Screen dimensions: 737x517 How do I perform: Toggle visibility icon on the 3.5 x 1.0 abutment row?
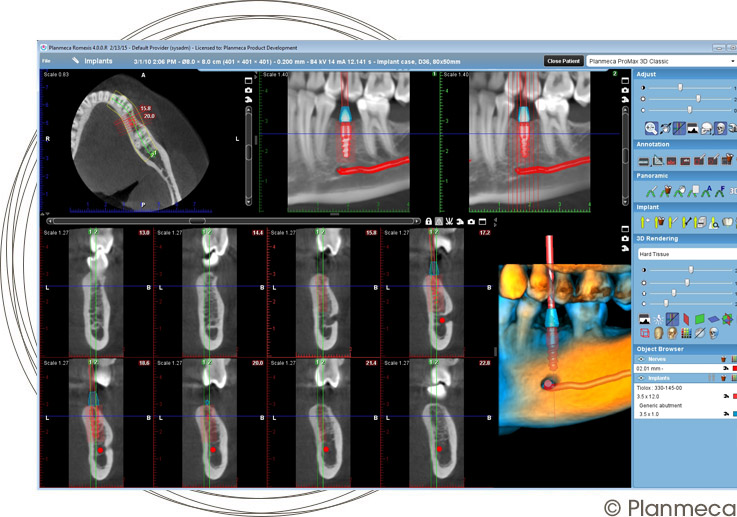point(726,414)
